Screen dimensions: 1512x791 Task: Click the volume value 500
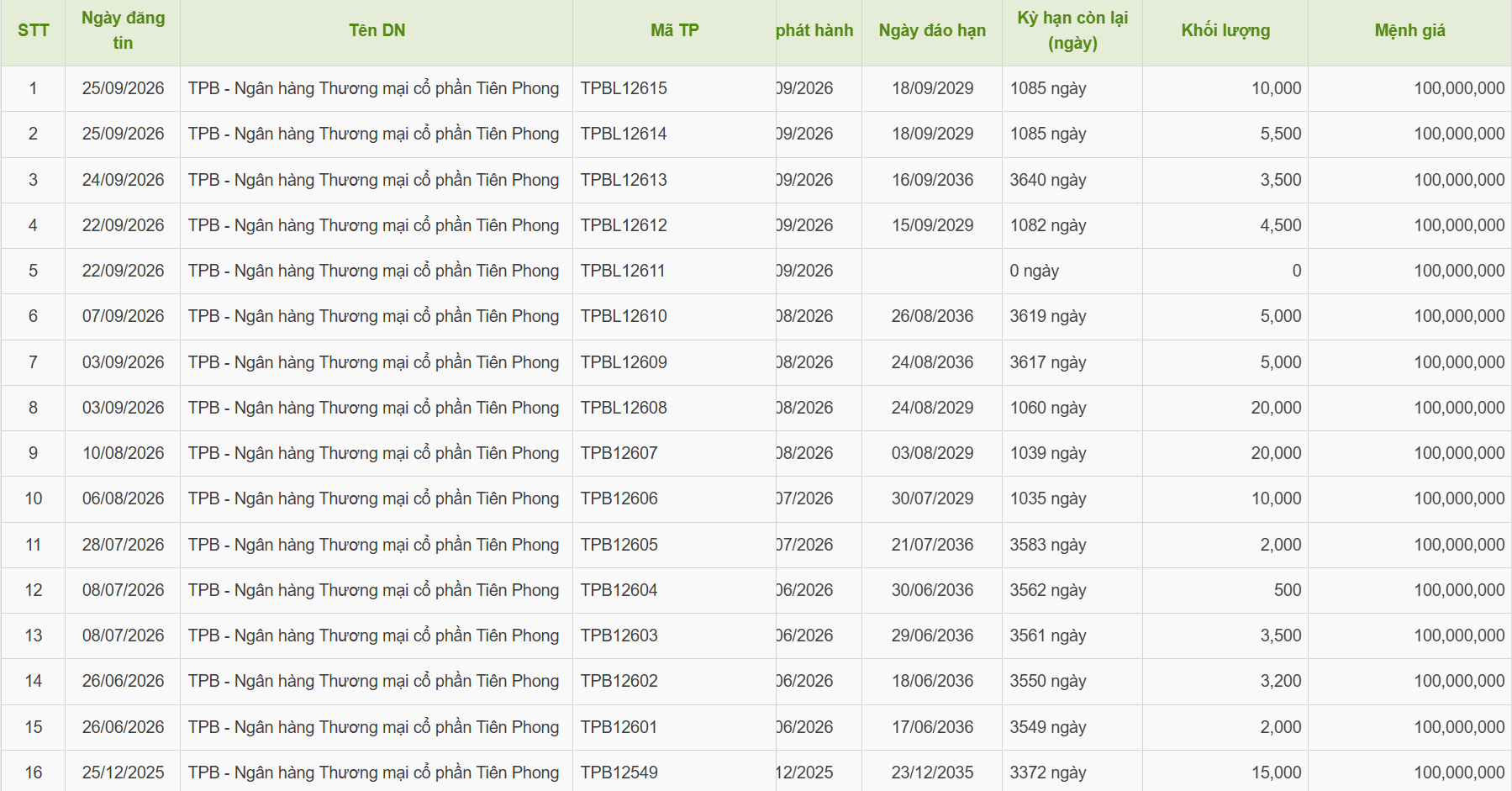[1288, 590]
